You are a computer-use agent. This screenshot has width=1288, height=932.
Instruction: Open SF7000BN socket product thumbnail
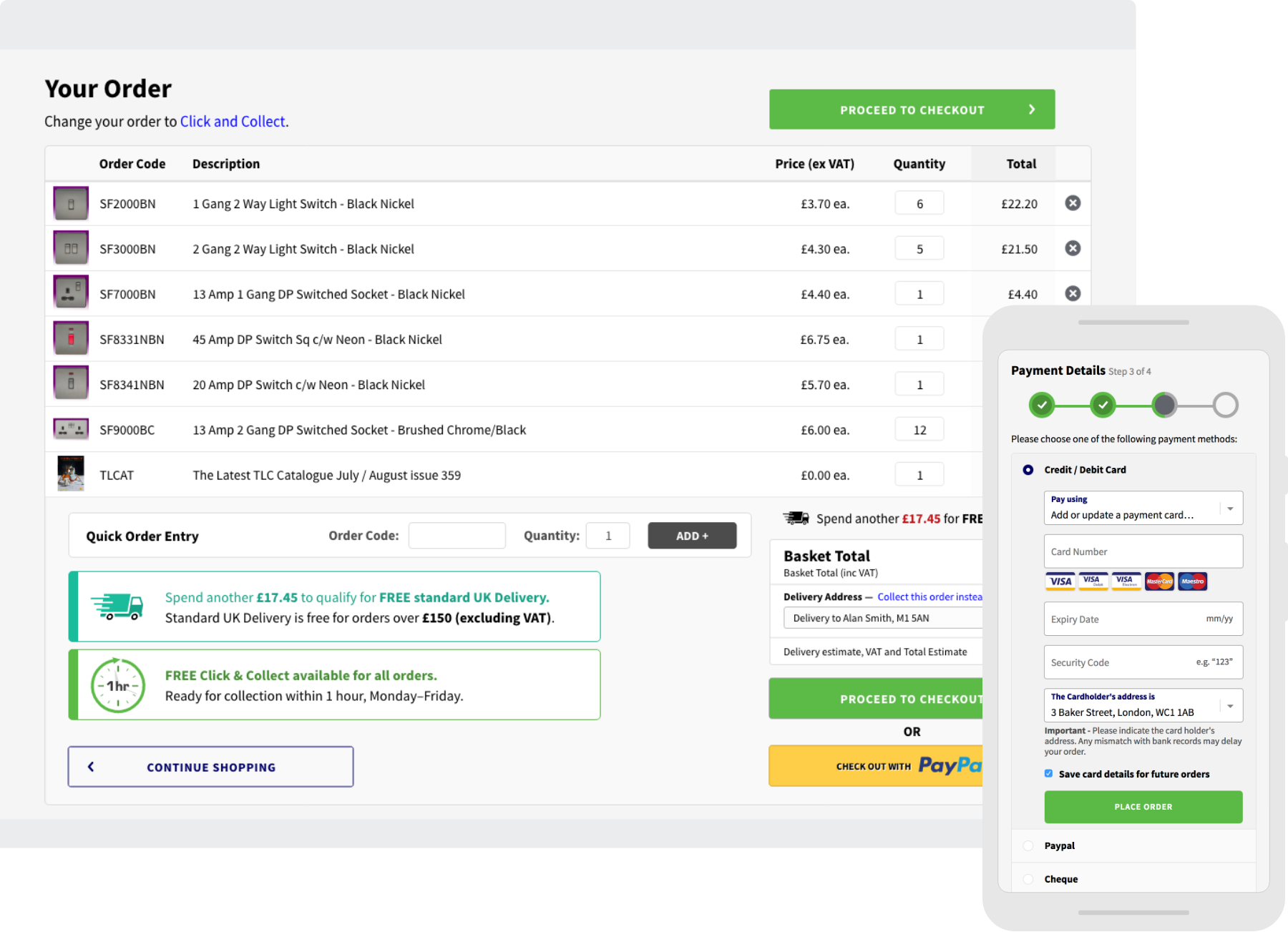click(71, 293)
